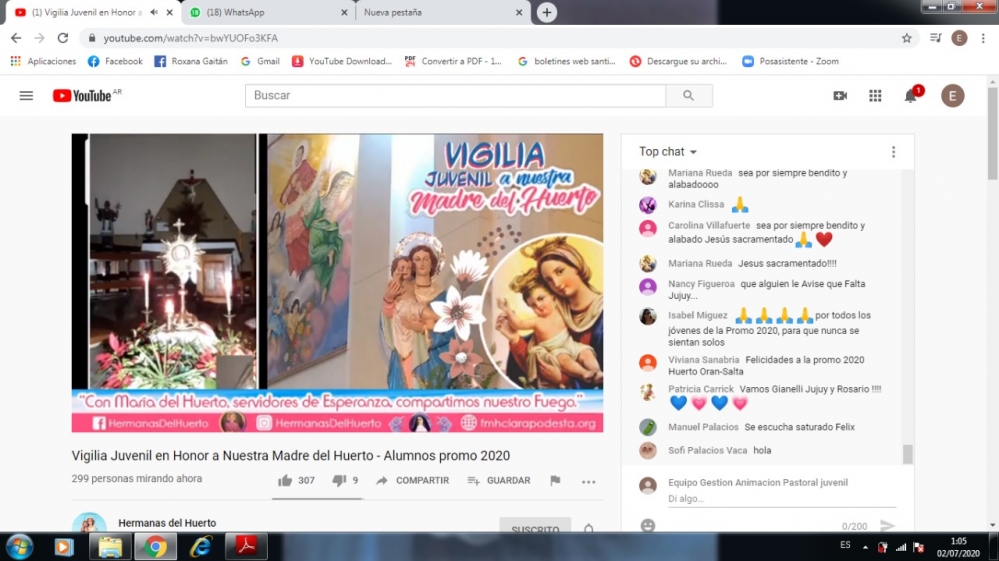Expand the Top chat dropdown
The width and height of the screenshot is (999, 561).
click(668, 152)
